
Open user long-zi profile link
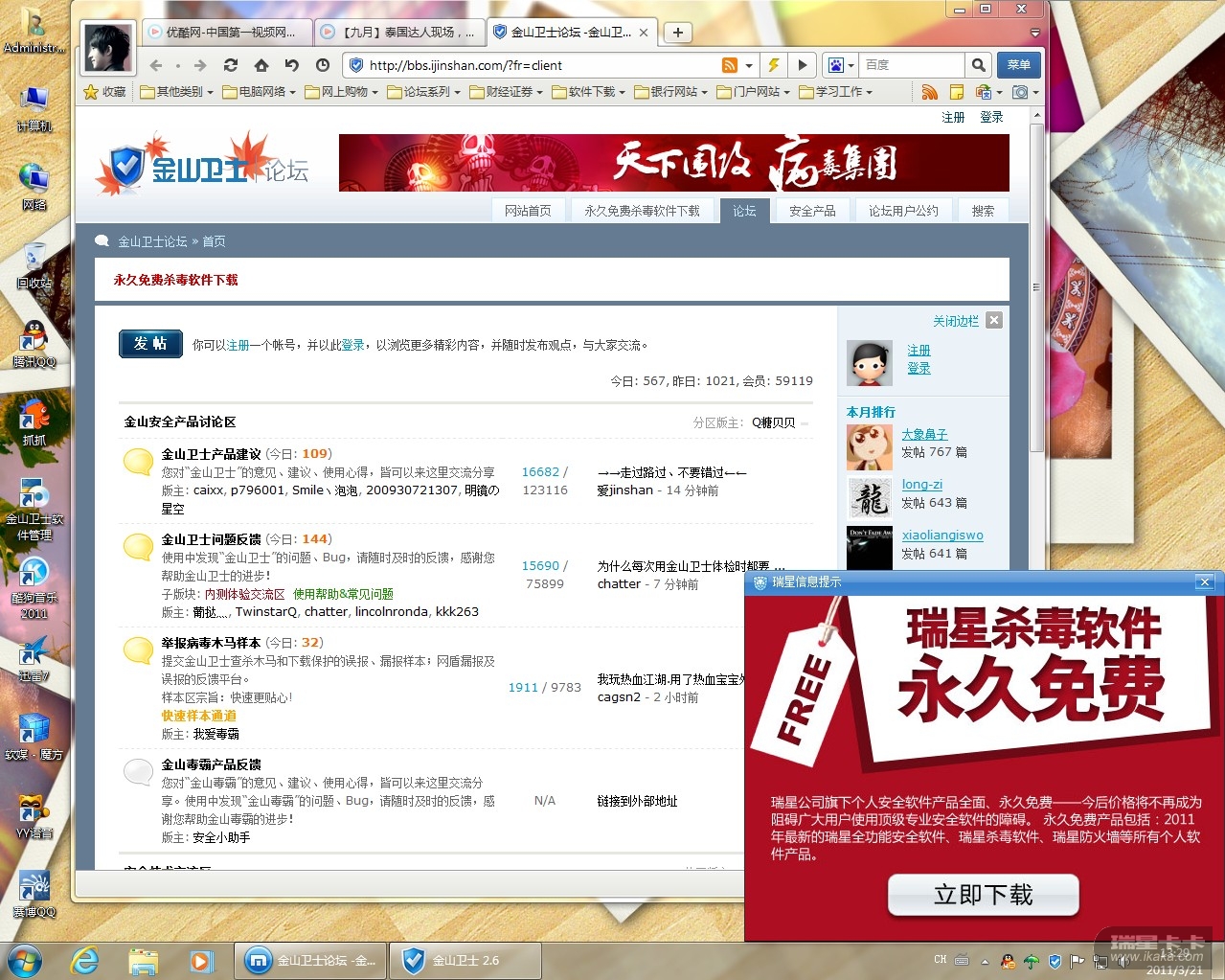[x=921, y=485]
